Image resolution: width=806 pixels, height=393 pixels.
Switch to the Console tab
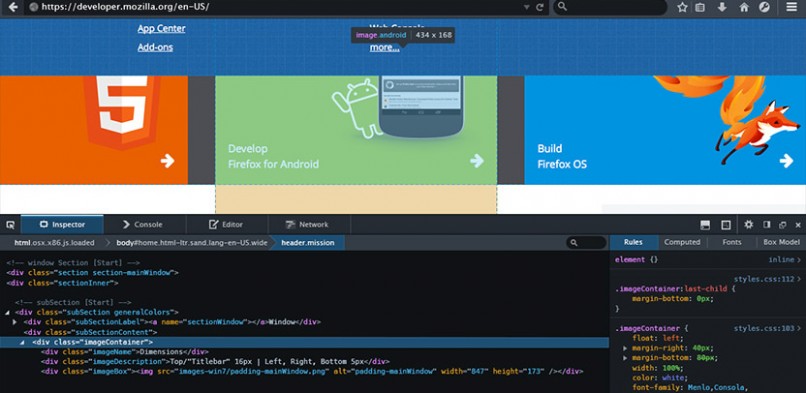pyautogui.click(x=143, y=224)
